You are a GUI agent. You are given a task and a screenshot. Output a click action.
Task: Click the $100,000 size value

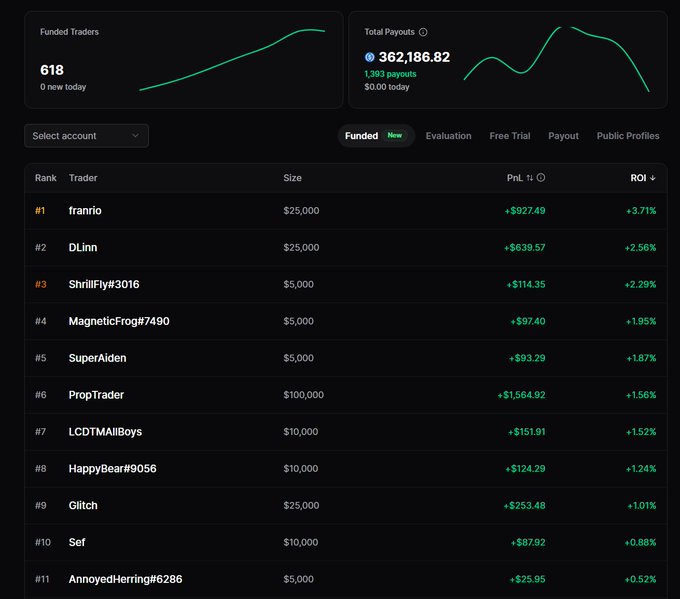coord(304,395)
